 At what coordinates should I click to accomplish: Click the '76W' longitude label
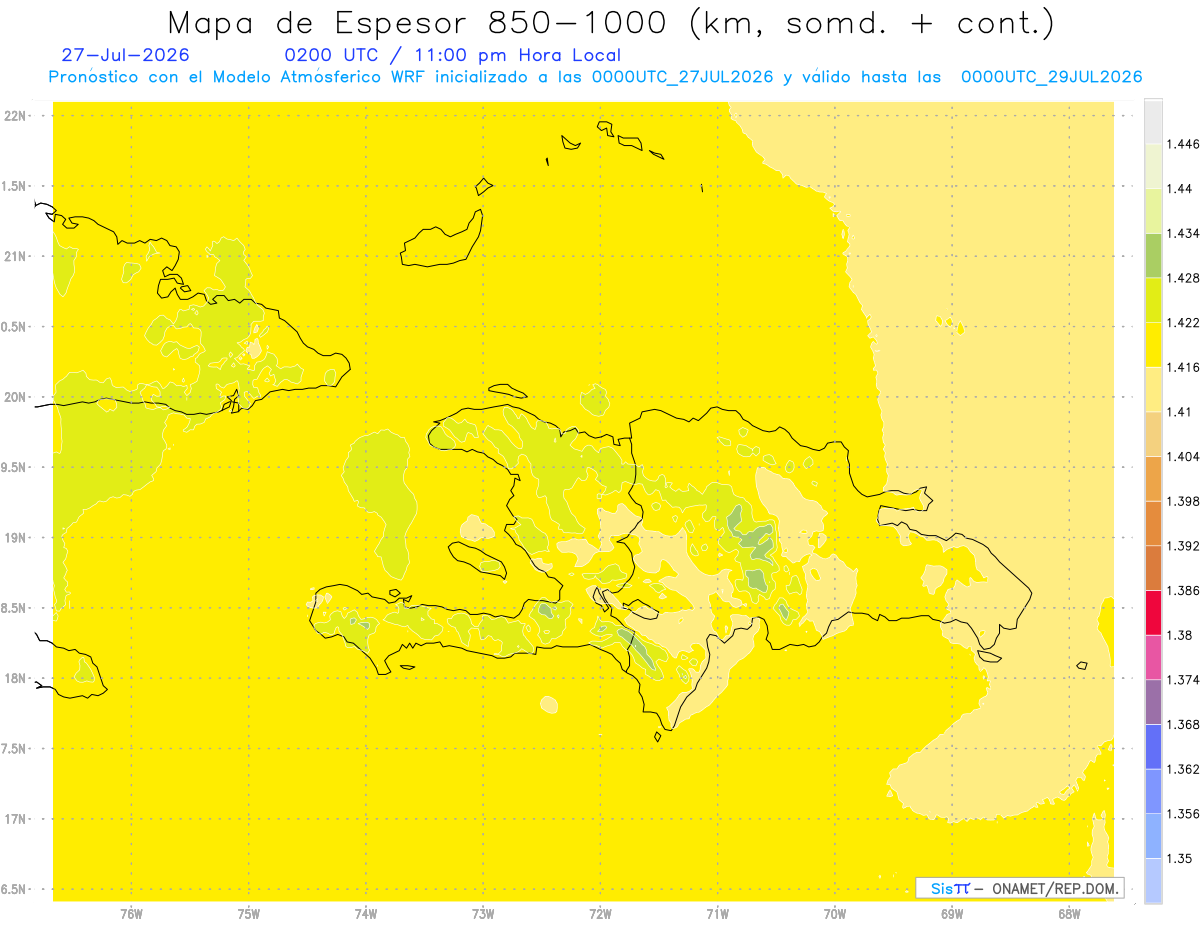point(131,913)
